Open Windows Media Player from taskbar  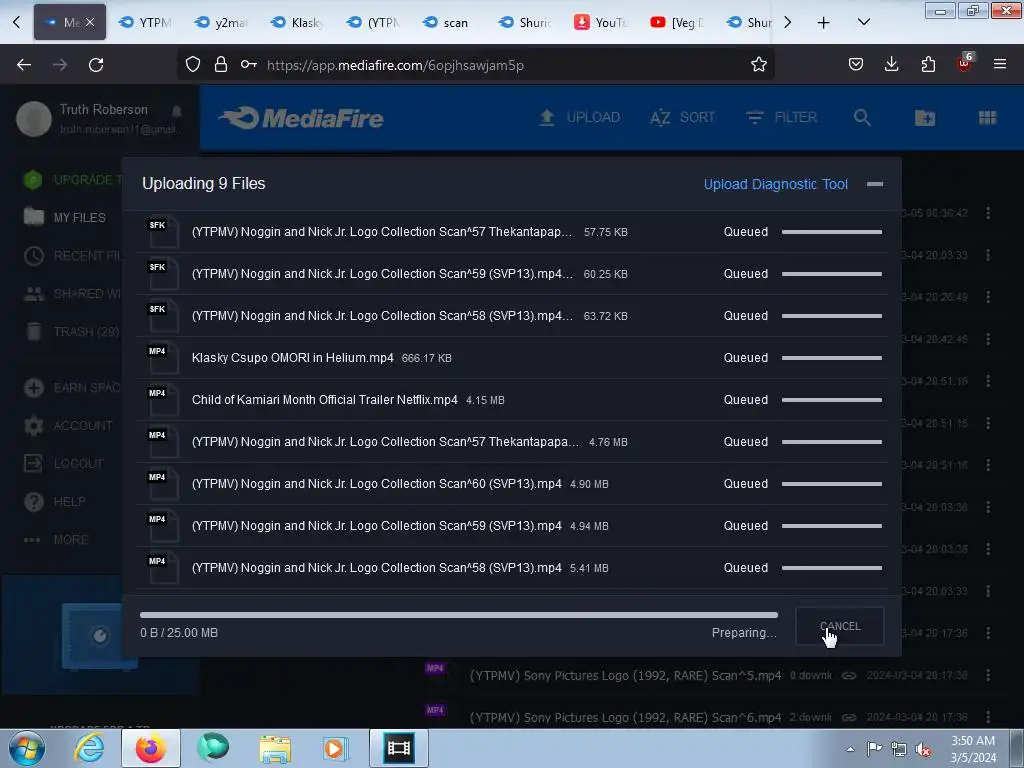(x=336, y=748)
